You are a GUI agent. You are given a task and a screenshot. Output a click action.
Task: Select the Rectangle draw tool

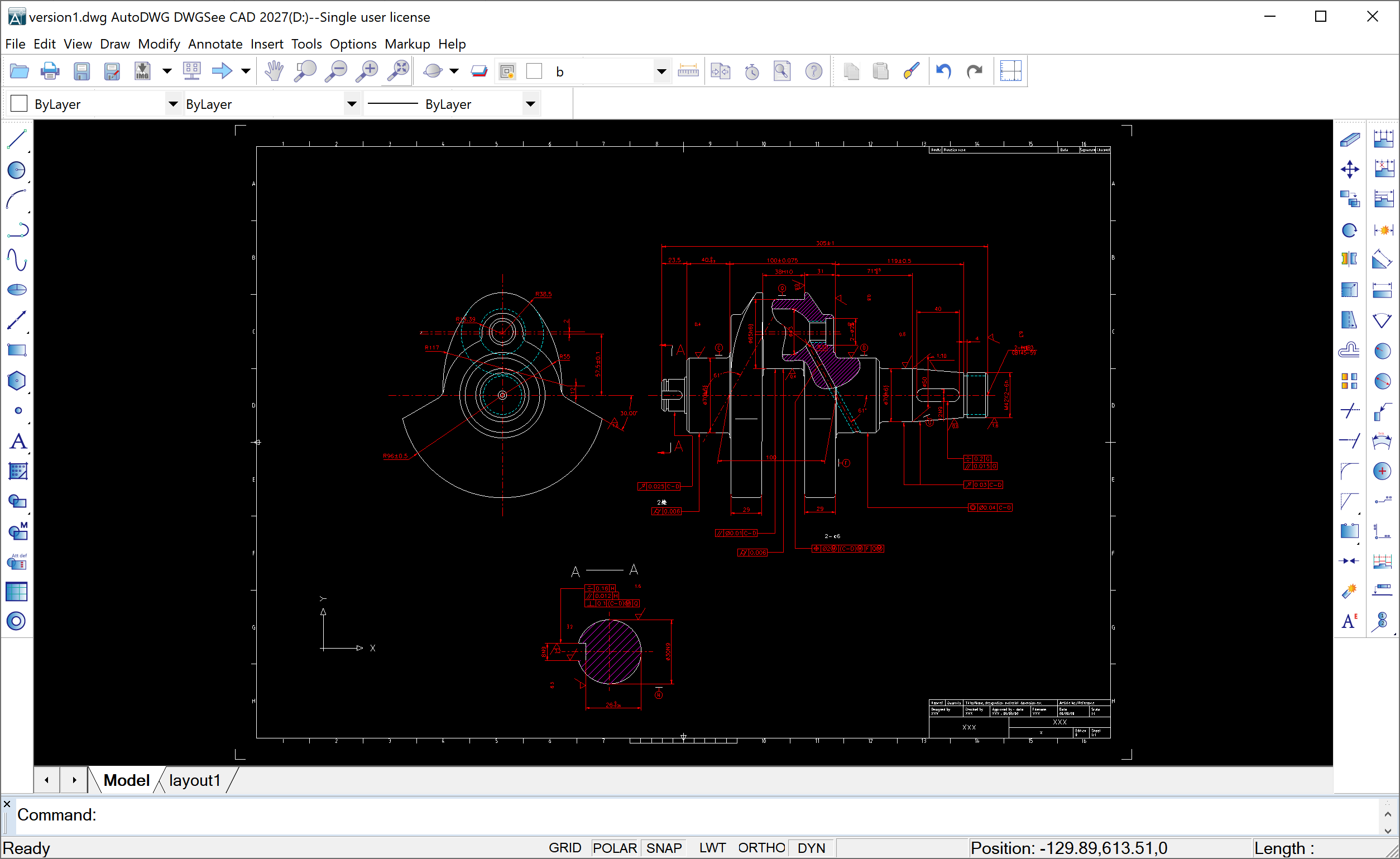click(x=17, y=350)
